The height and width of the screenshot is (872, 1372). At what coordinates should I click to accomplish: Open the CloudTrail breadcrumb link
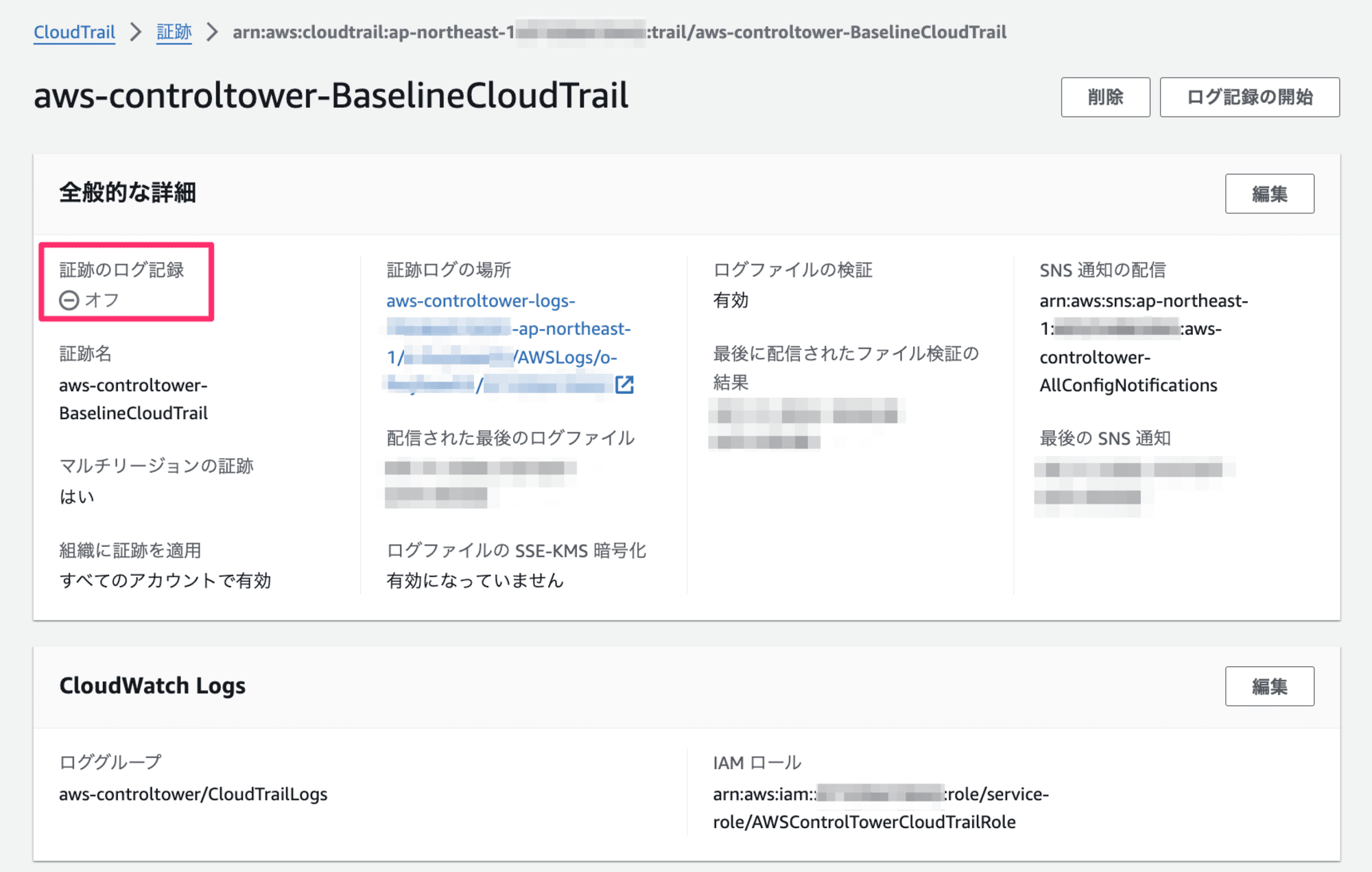tap(74, 32)
